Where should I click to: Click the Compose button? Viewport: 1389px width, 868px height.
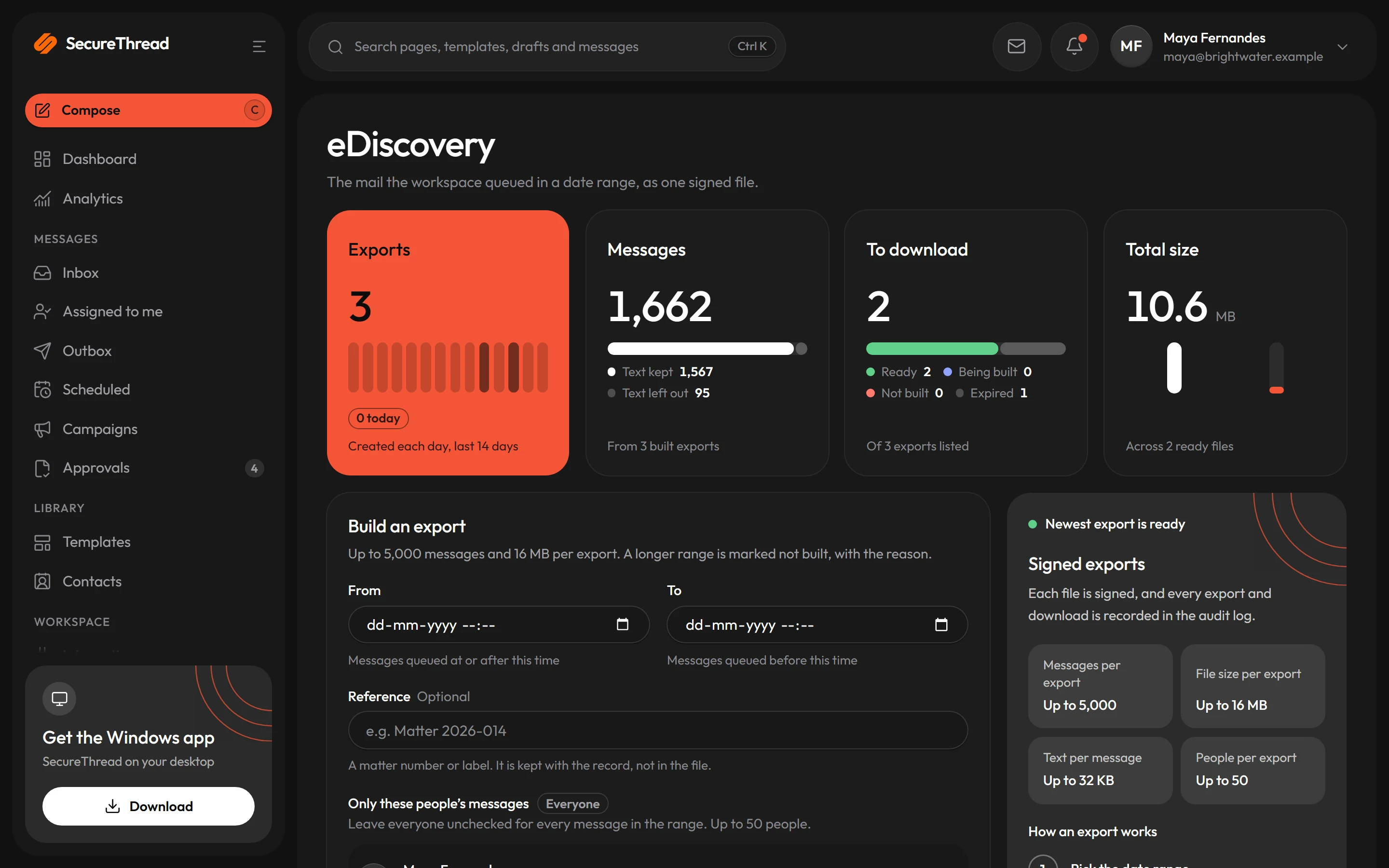(149, 110)
